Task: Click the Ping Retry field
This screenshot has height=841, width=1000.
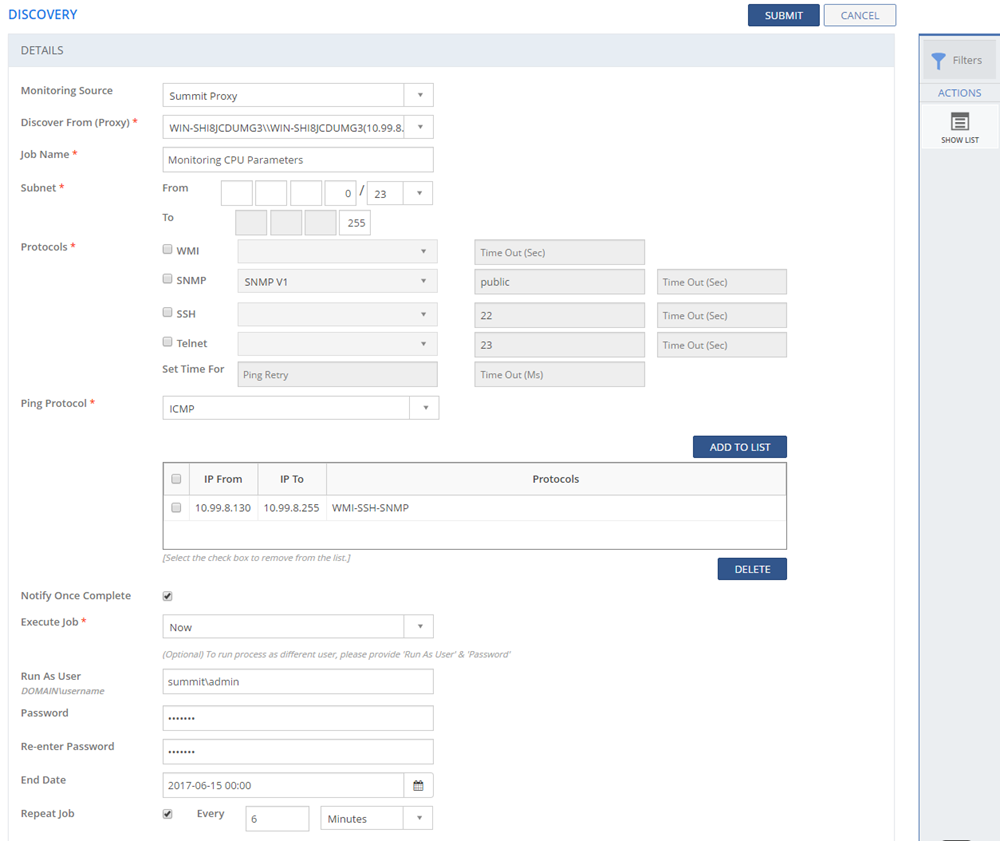Action: [x=337, y=374]
